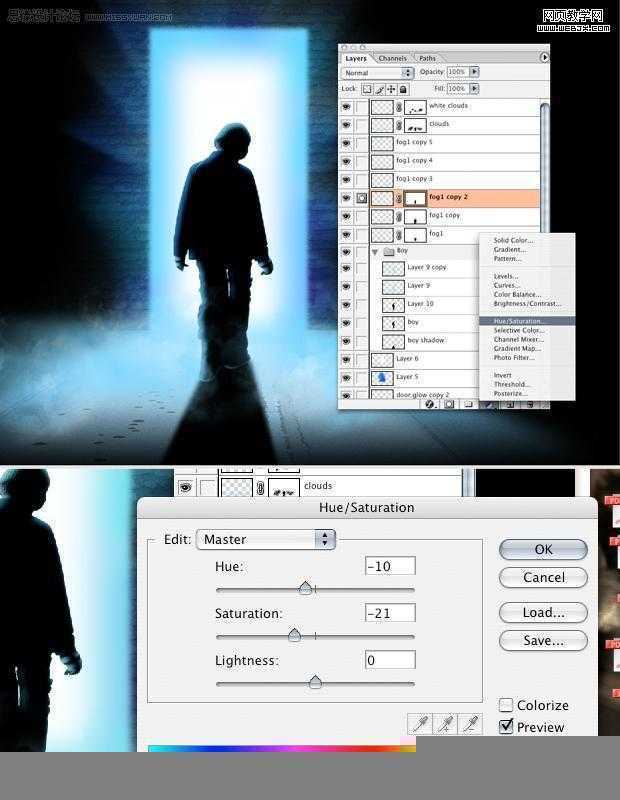Click the mask link icon on fog1 copy
The image size is (620, 800).
(399, 217)
